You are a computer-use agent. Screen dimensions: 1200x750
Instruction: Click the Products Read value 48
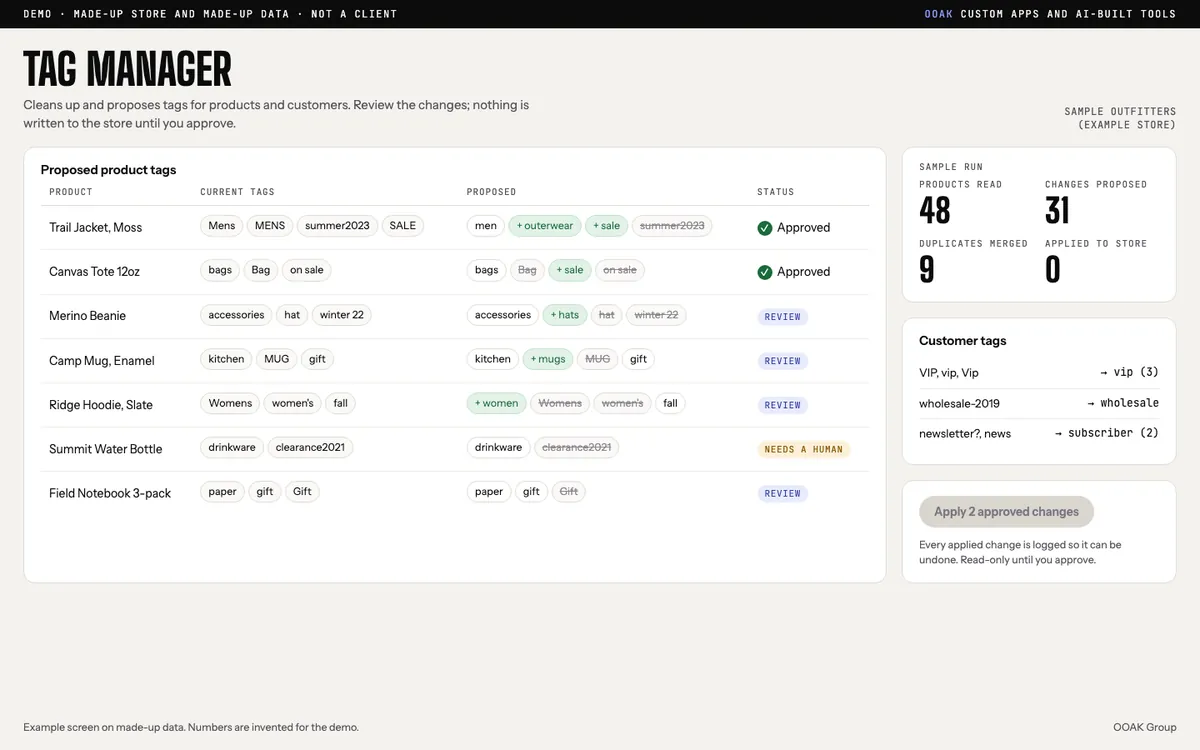point(934,211)
